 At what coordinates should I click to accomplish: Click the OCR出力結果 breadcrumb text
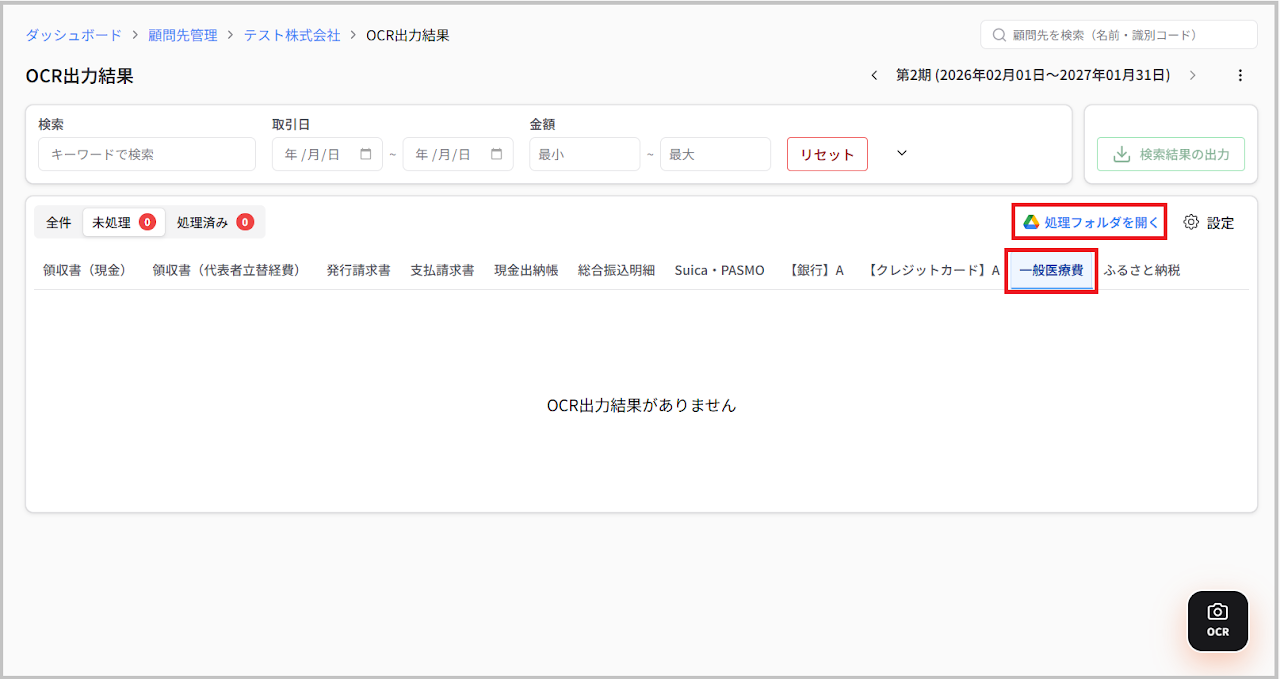[x=408, y=35]
